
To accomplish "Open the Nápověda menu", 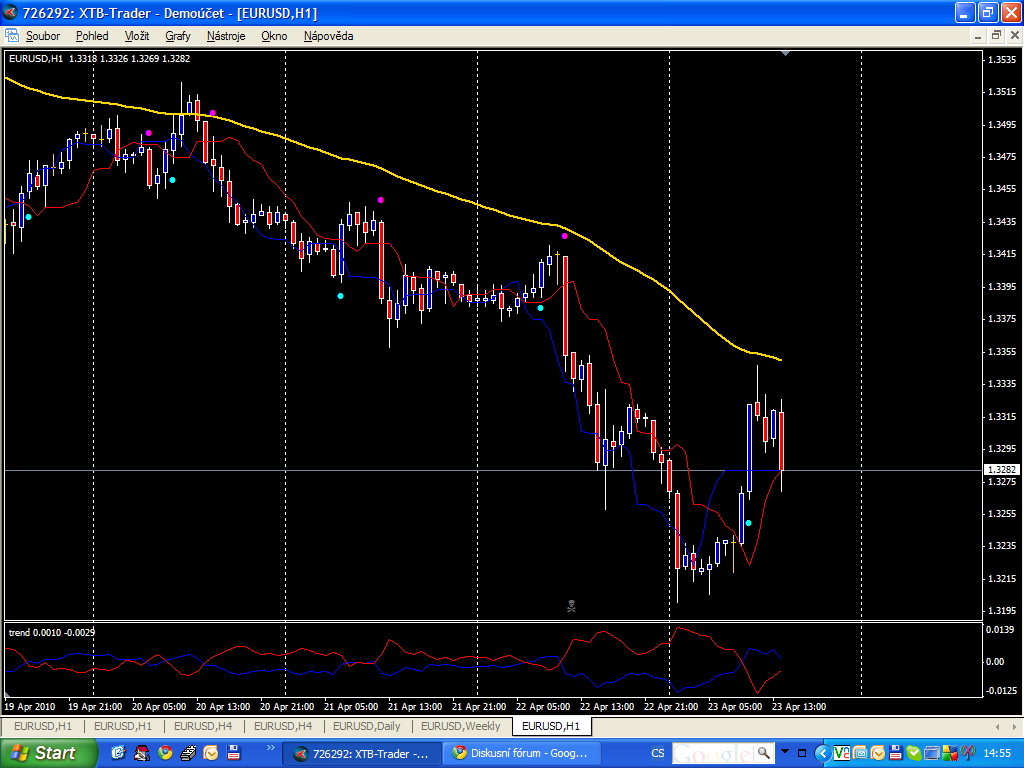I will (328, 36).
